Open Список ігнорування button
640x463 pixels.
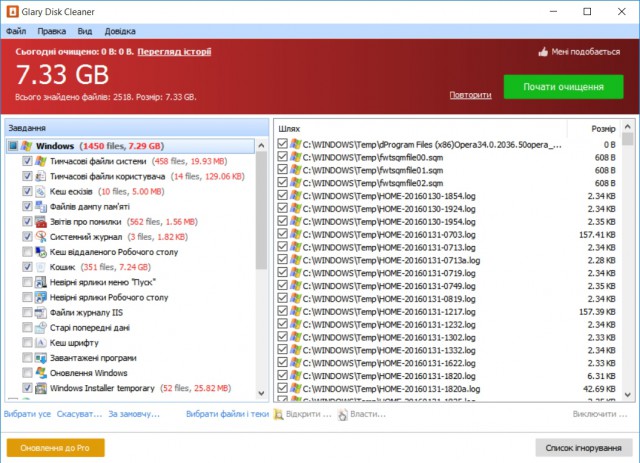coord(584,448)
